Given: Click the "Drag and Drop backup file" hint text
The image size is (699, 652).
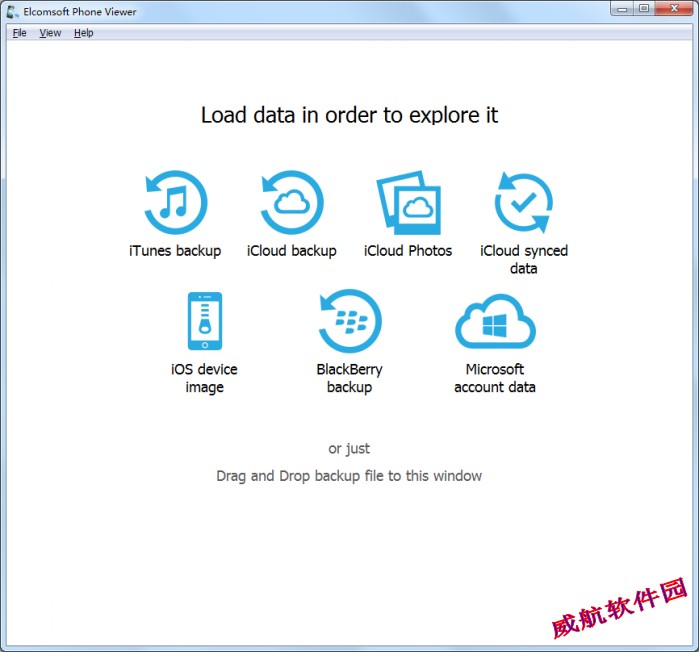Looking at the screenshot, I should click(x=349, y=476).
